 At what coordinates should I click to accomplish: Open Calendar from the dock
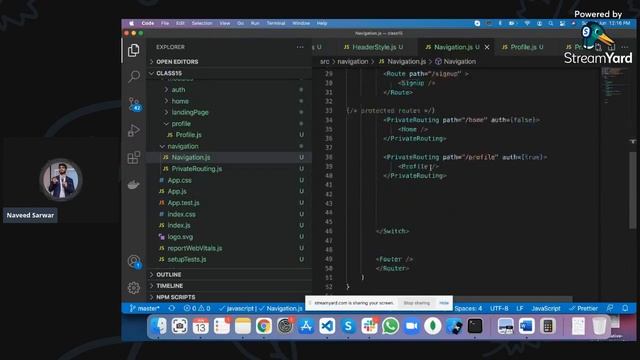click(200, 326)
